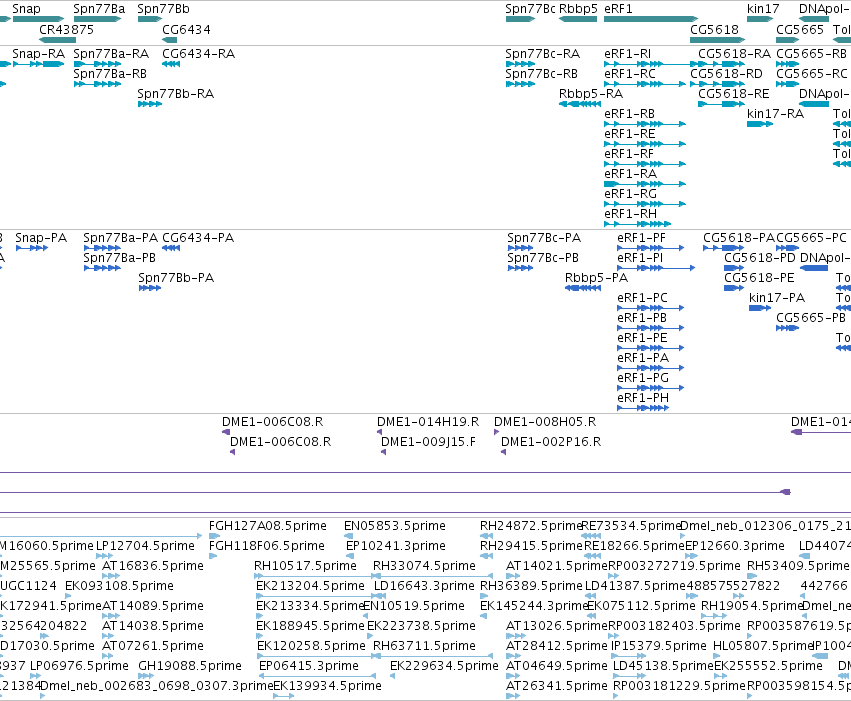Click protein Rbbp5-PA
Viewport: 851px width, 701px height.
click(x=583, y=289)
